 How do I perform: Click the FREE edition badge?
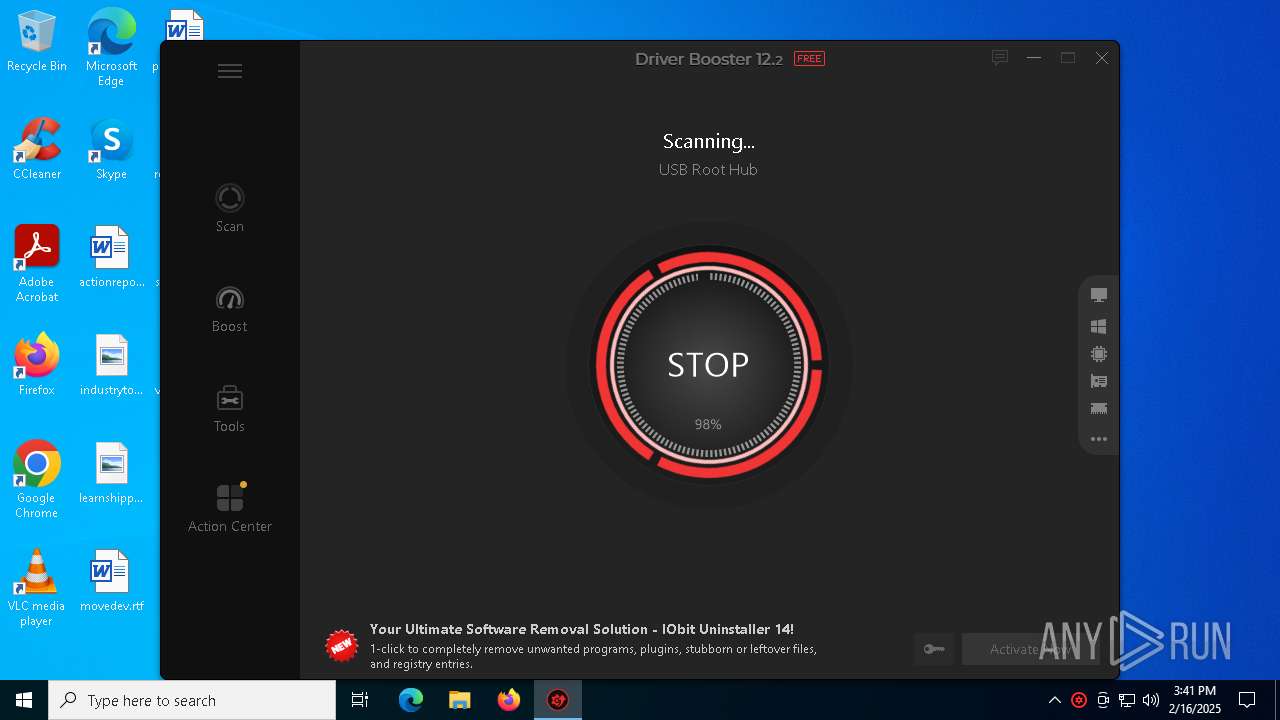click(809, 59)
